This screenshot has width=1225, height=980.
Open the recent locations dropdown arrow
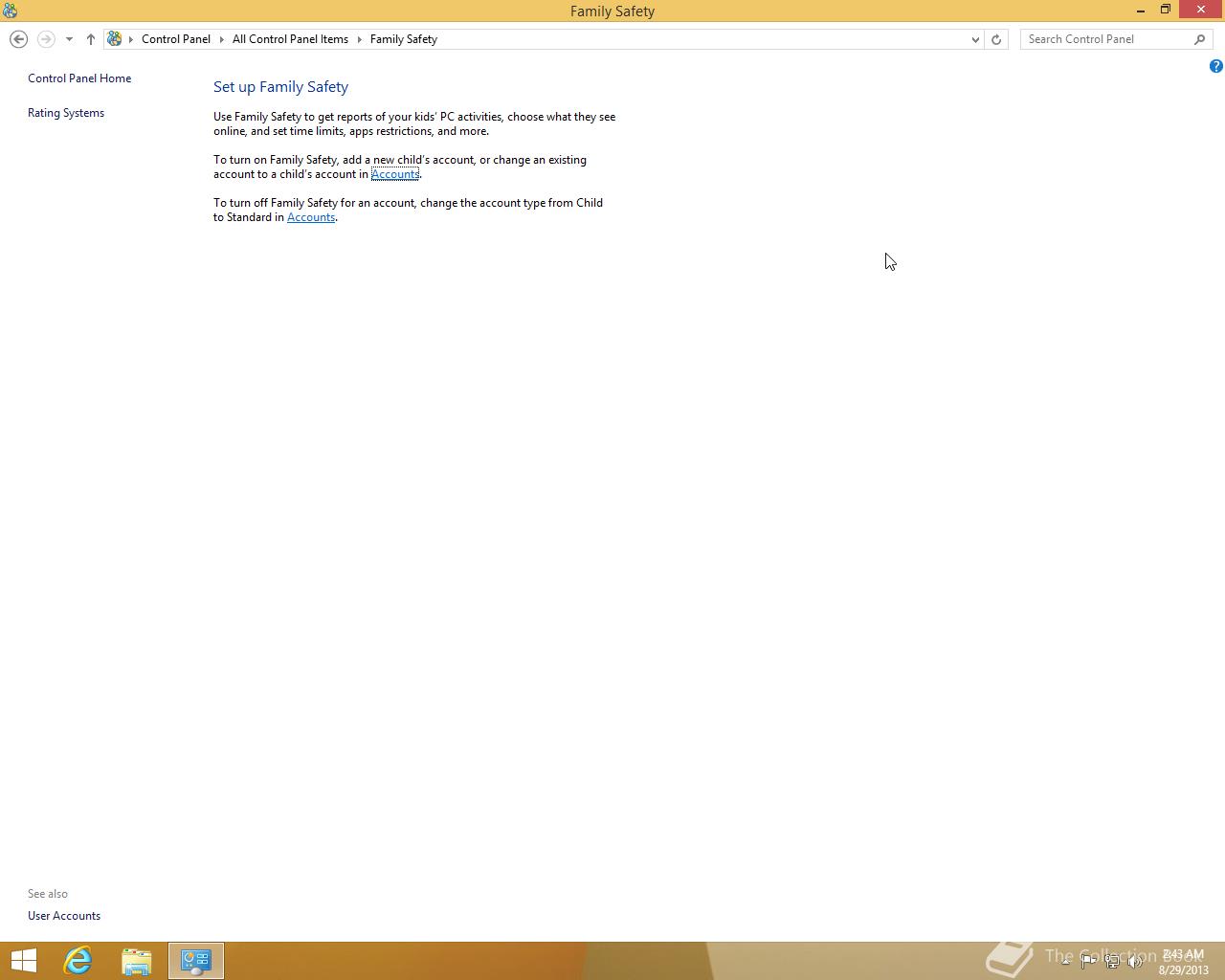pyautogui.click(x=69, y=39)
